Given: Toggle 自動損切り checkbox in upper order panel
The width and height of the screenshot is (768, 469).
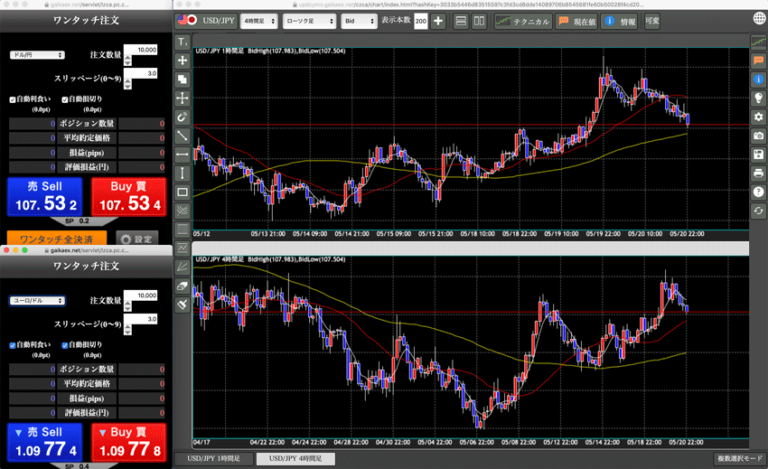Looking at the screenshot, I should (64, 100).
